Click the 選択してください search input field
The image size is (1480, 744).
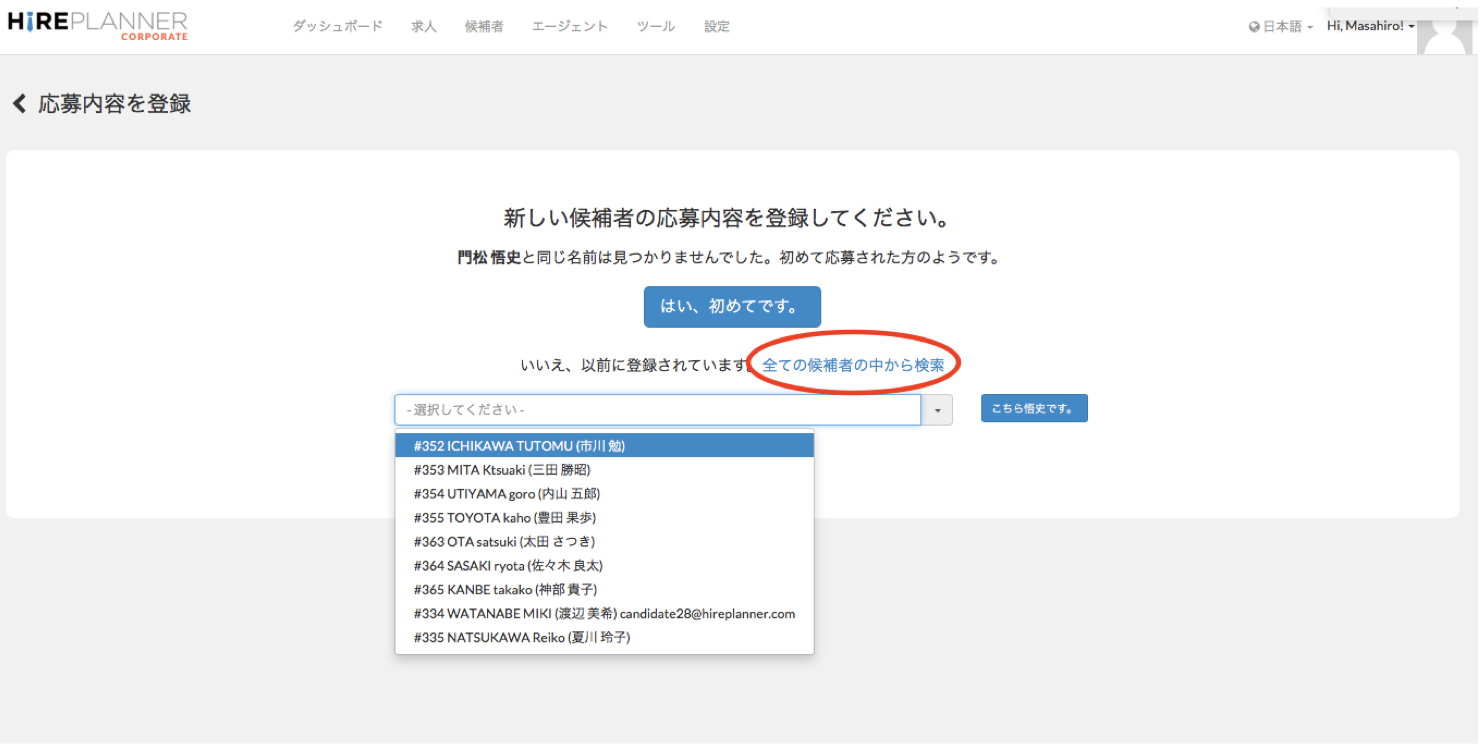click(x=657, y=410)
